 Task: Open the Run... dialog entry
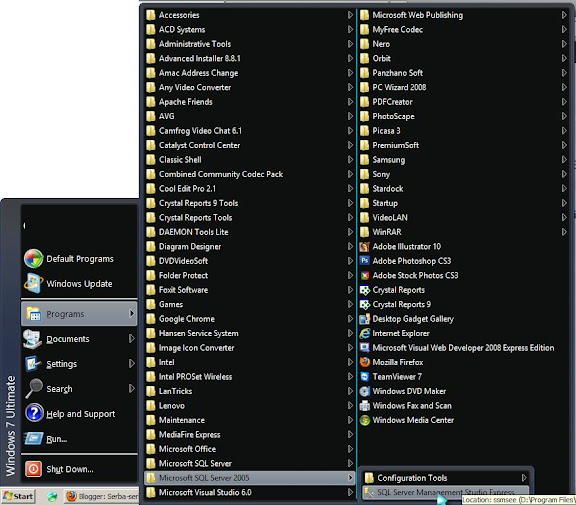pyautogui.click(x=79, y=439)
